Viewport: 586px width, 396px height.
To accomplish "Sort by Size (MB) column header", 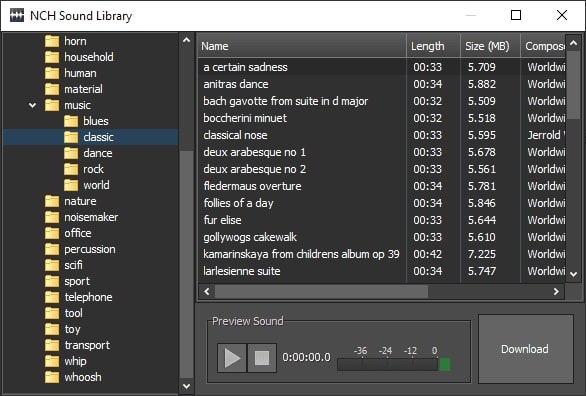I will click(490, 46).
